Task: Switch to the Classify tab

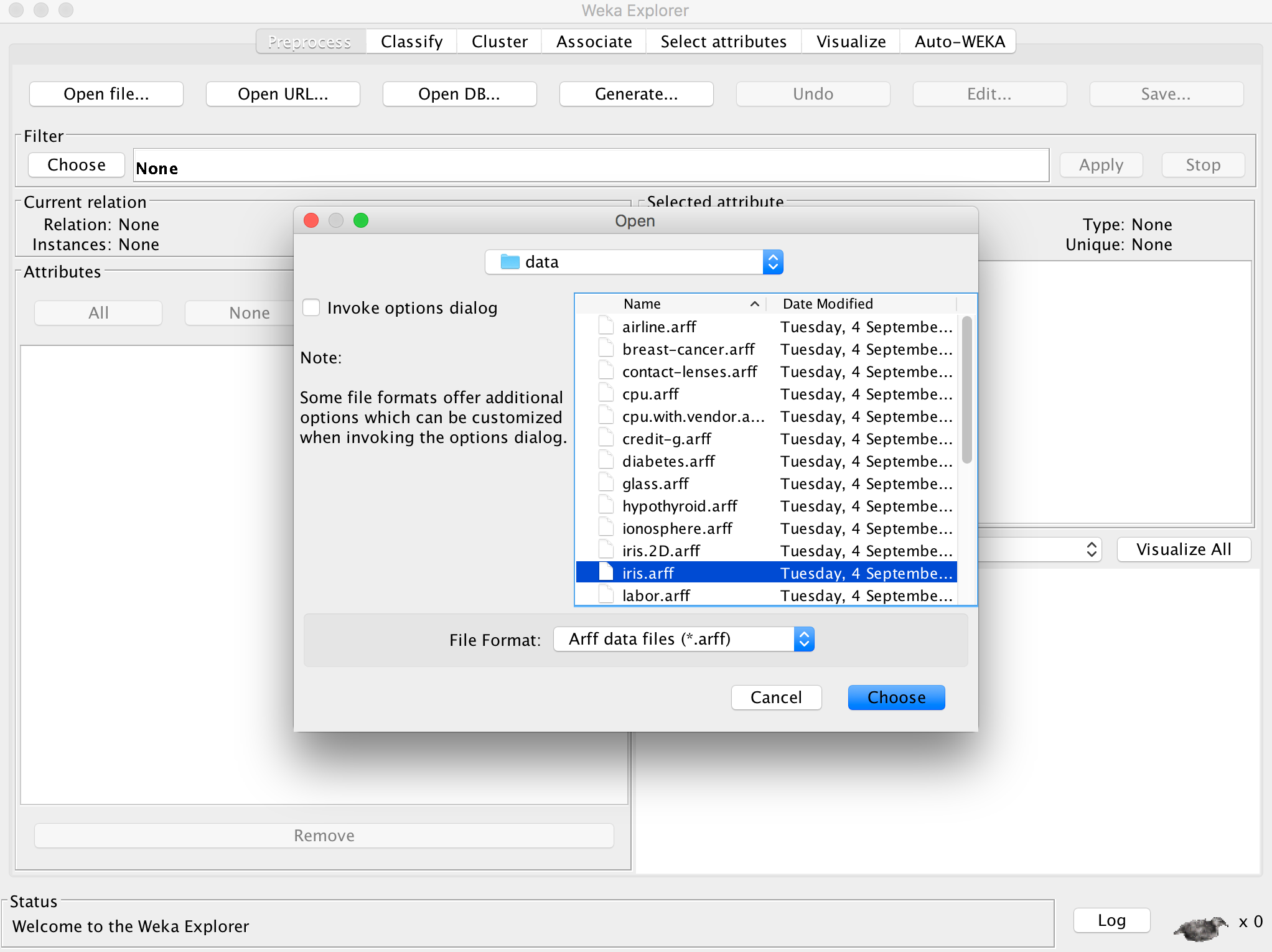Action: tap(411, 42)
